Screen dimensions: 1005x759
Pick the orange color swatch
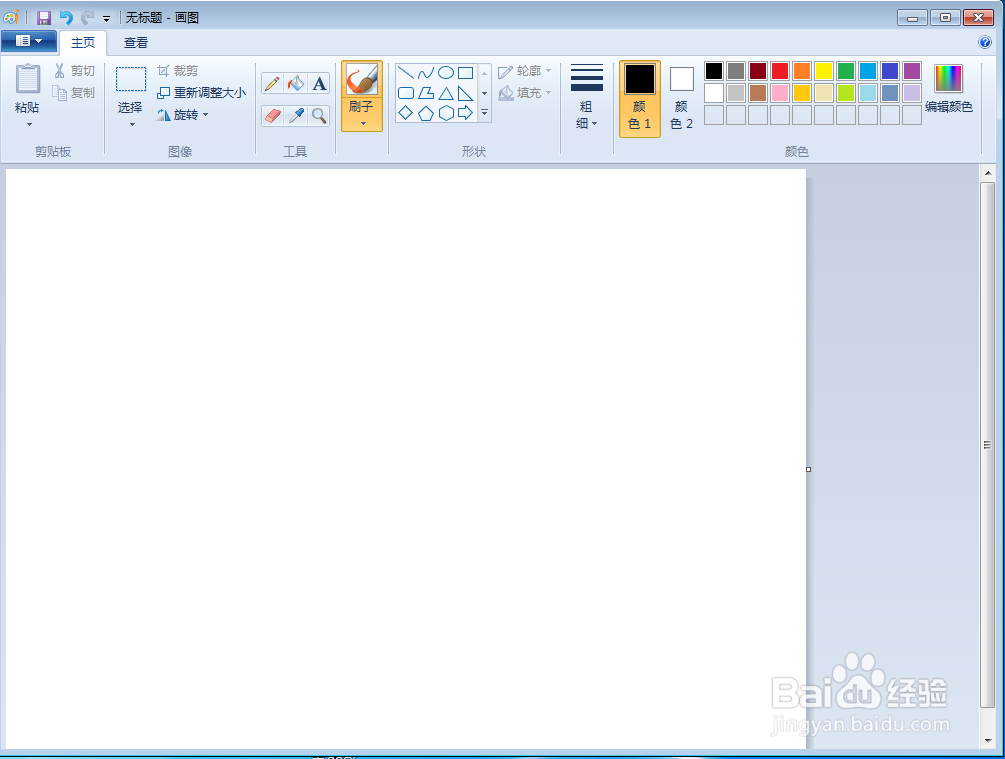[x=801, y=71]
